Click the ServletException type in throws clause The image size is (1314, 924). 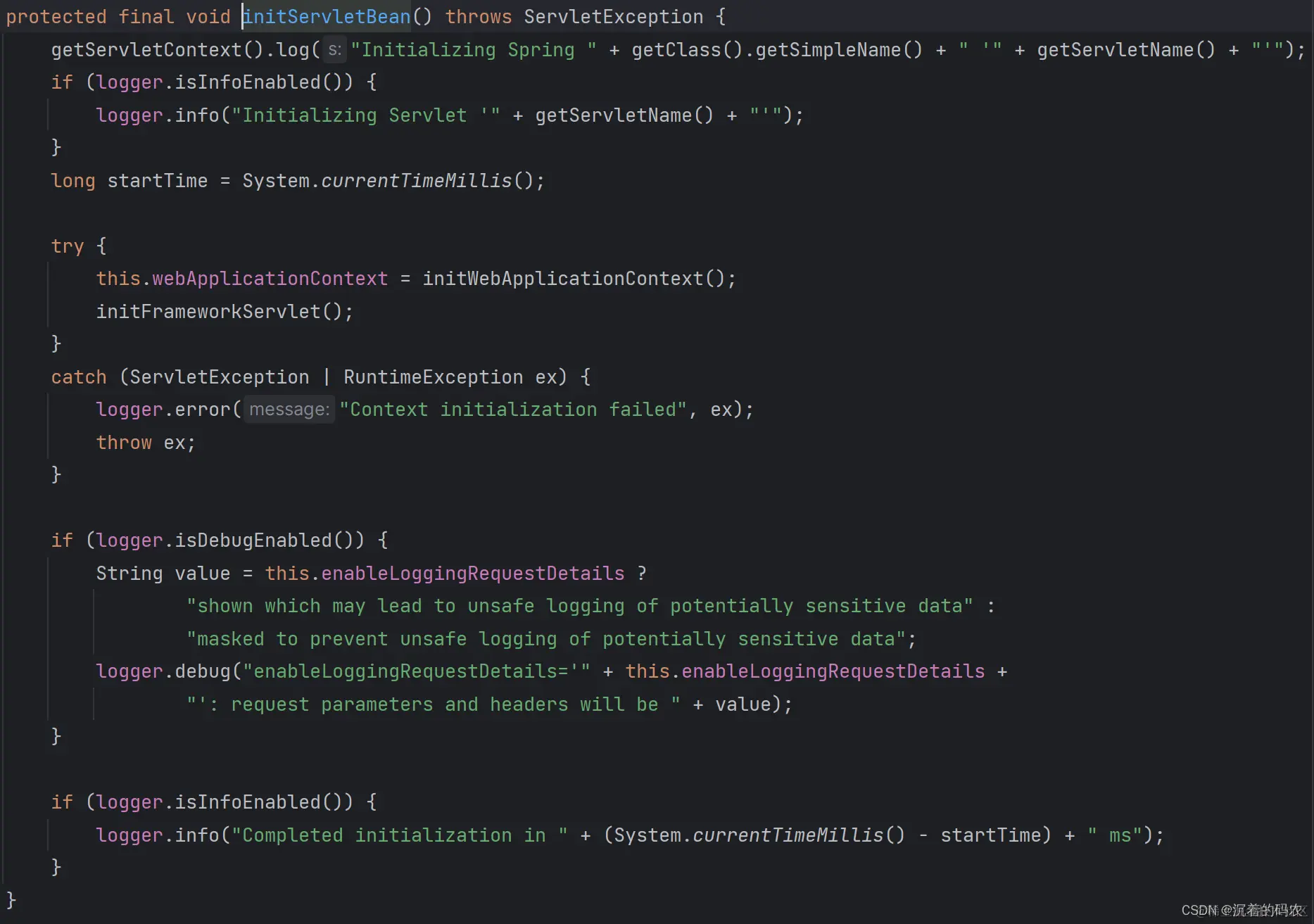click(x=613, y=17)
